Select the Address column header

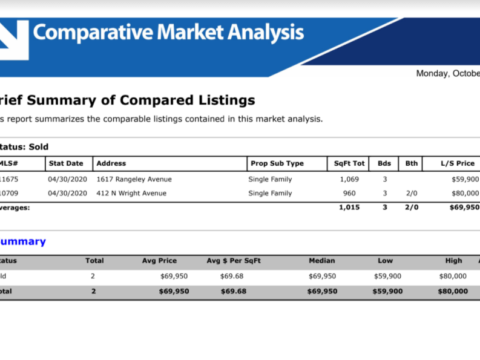point(111,163)
